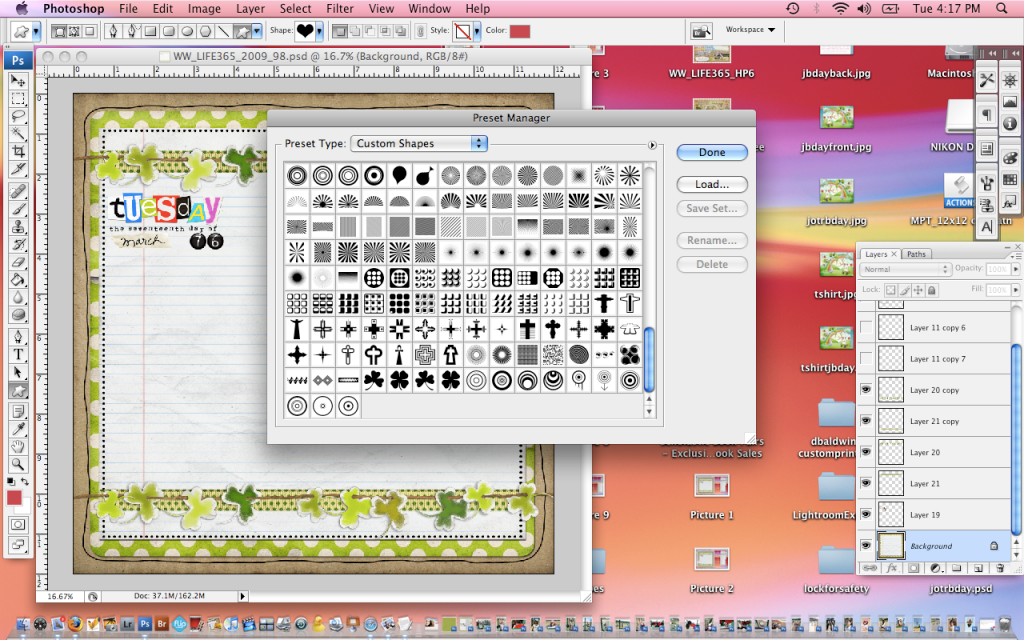Toggle visibility of Layer 19
The image size is (1024, 640).
866,515
